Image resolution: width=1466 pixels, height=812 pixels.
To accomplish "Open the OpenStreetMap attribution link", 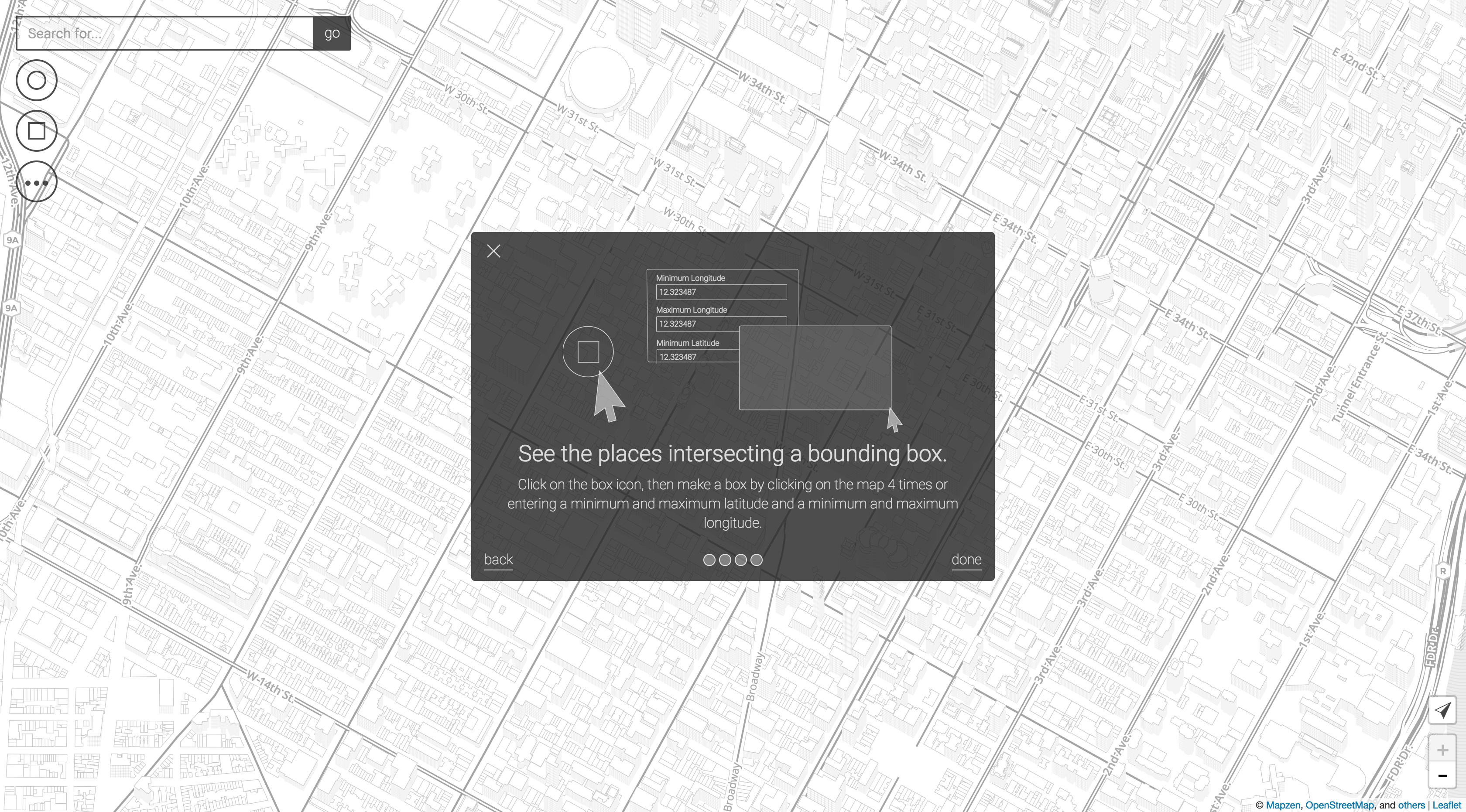I will tap(1339, 805).
